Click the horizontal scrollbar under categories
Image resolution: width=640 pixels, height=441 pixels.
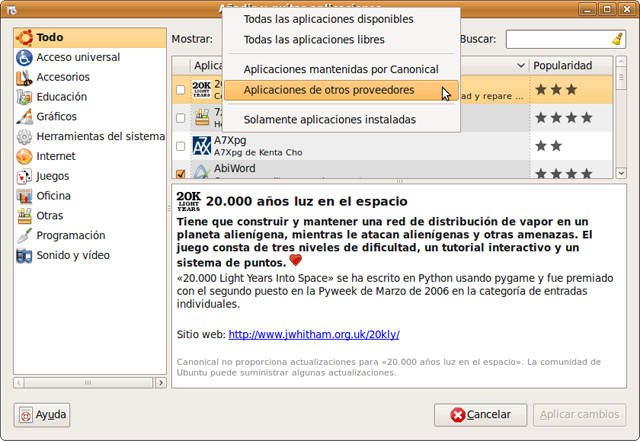[x=90, y=383]
